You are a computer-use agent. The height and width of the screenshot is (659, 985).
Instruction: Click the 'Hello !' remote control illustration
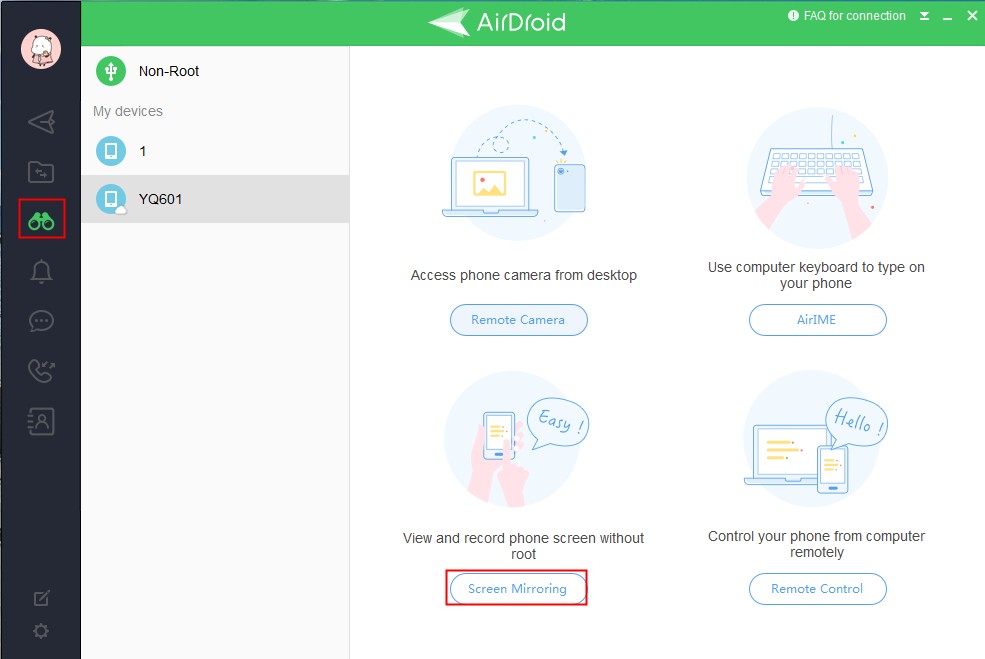tap(815, 438)
